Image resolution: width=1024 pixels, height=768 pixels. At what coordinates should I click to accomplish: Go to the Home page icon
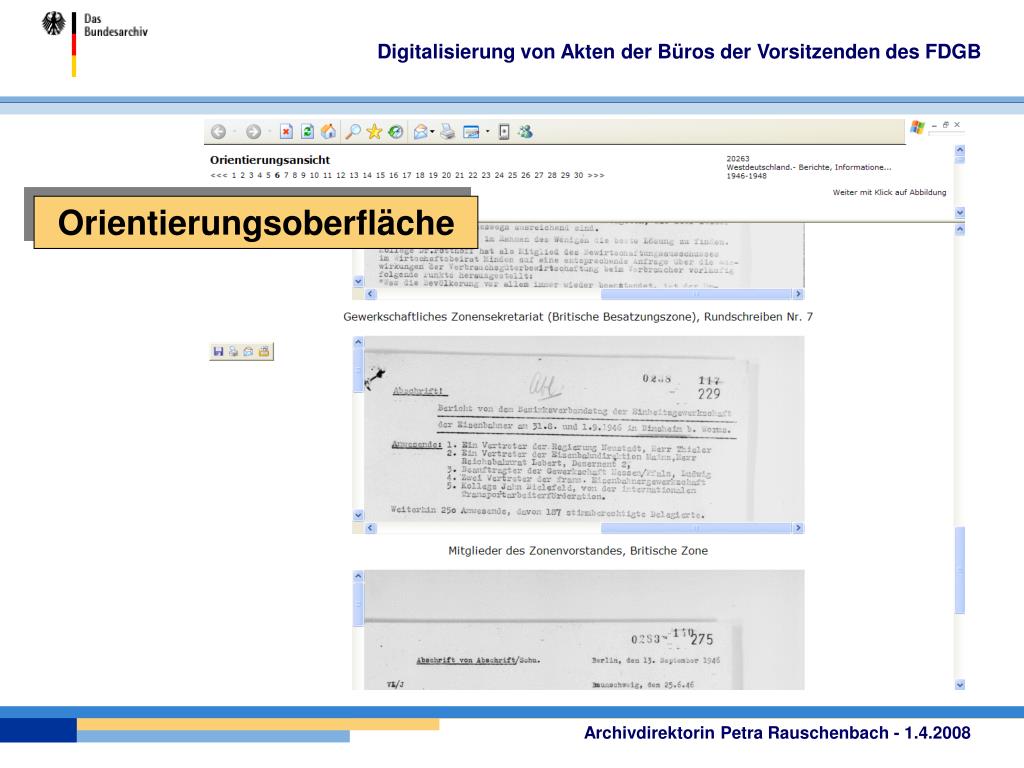[x=328, y=132]
